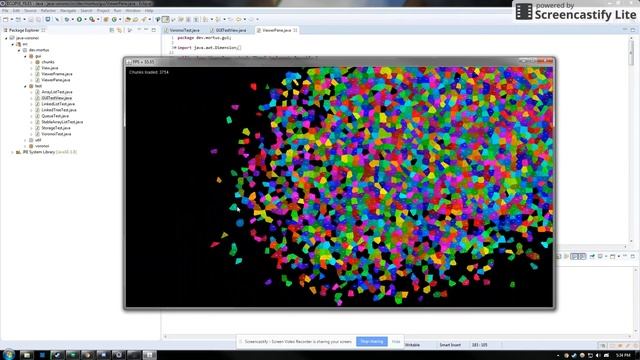Image resolution: width=640 pixels, height=360 pixels.
Task: Maximize the editor area
Action: [633, 30]
